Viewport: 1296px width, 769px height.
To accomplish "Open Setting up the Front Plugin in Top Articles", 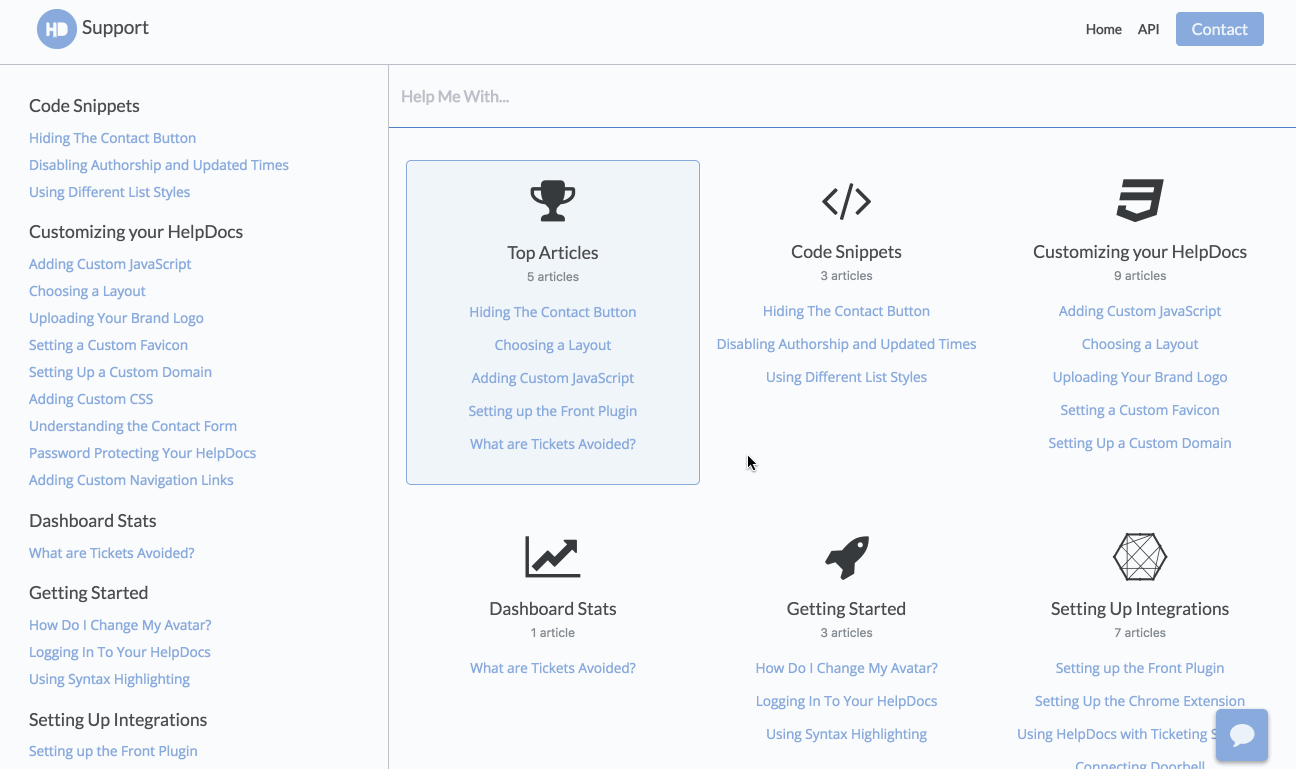I will [552, 411].
